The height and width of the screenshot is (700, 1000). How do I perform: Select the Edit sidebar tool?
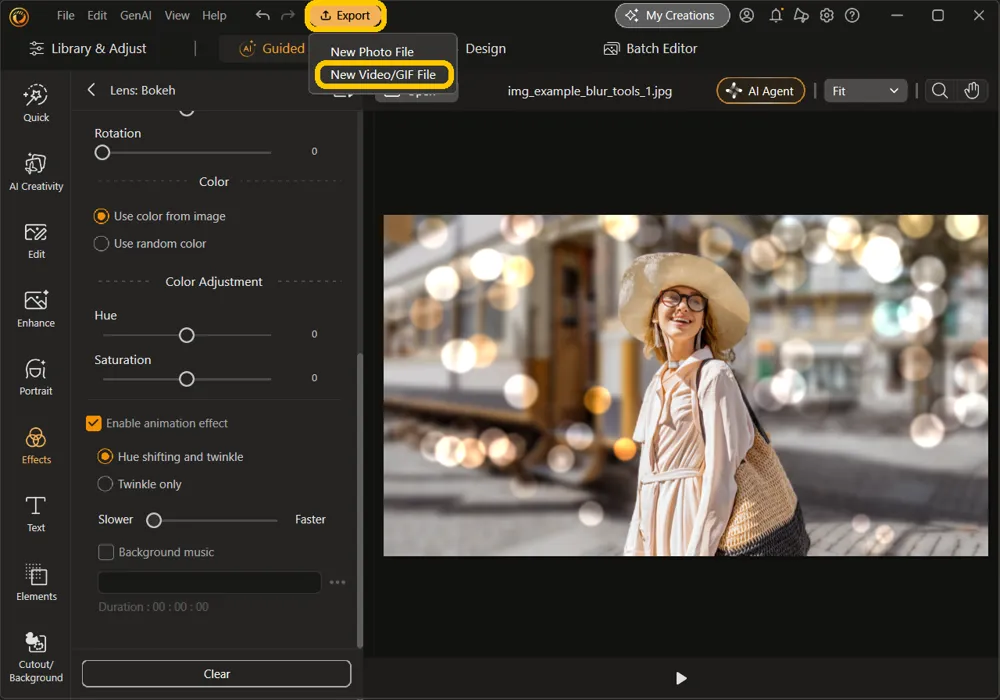(x=36, y=240)
